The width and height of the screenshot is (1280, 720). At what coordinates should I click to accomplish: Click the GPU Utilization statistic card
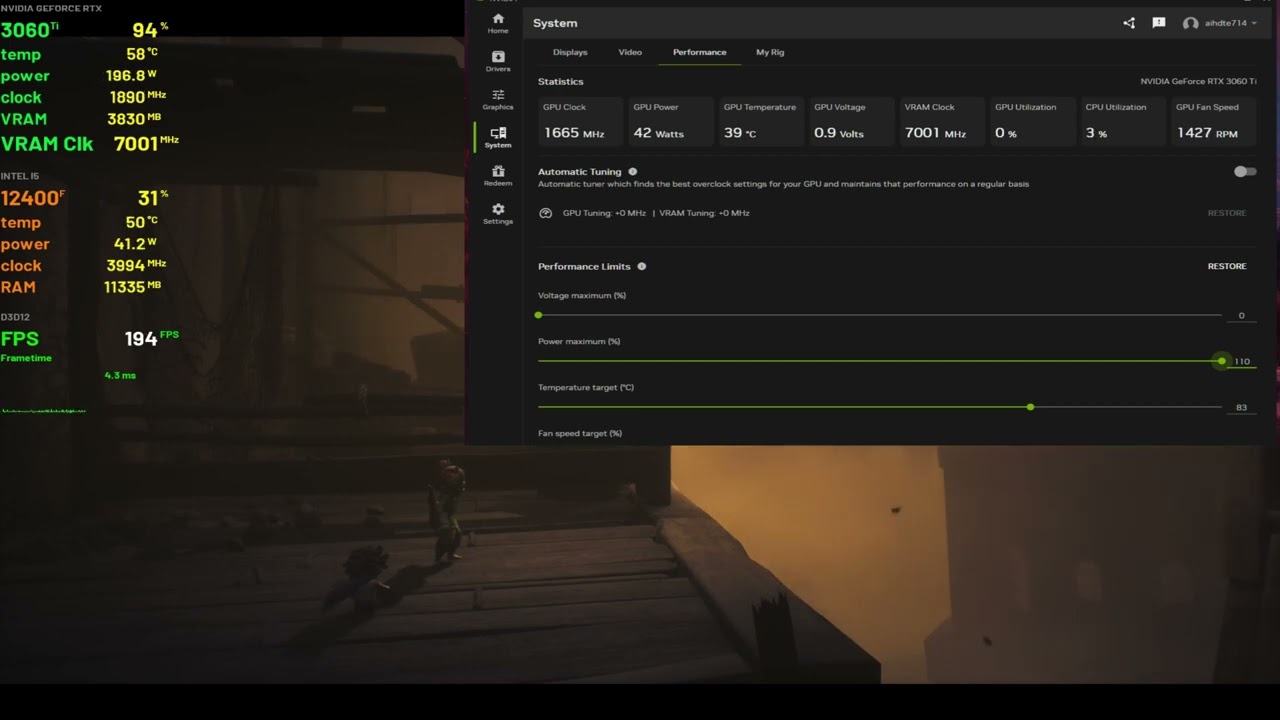pos(1032,121)
